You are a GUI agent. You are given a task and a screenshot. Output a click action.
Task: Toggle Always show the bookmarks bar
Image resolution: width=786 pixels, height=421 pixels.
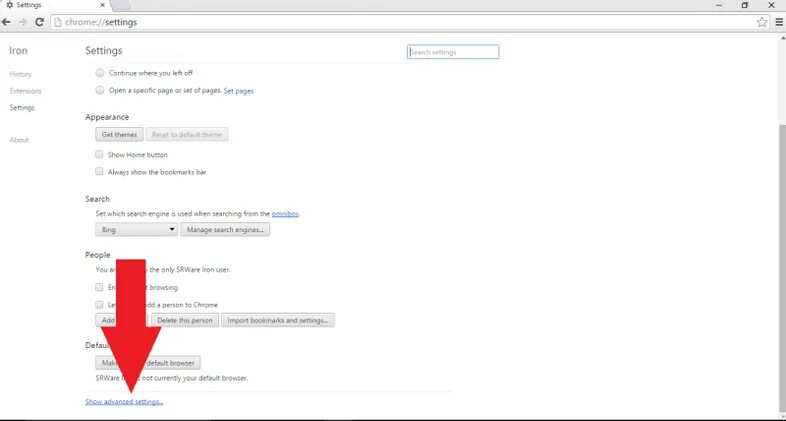point(99,171)
